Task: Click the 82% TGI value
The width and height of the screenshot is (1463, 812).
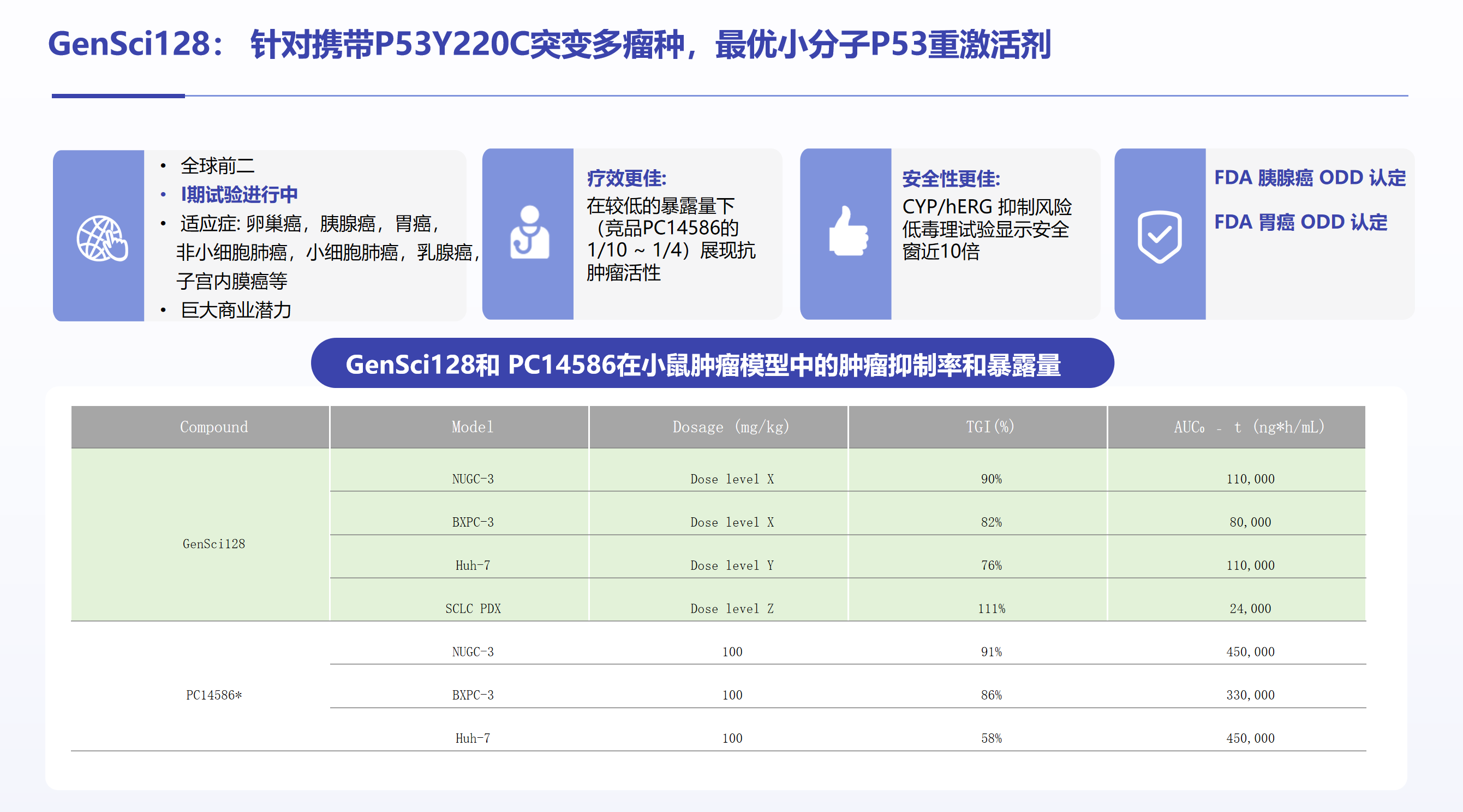Action: click(x=992, y=522)
